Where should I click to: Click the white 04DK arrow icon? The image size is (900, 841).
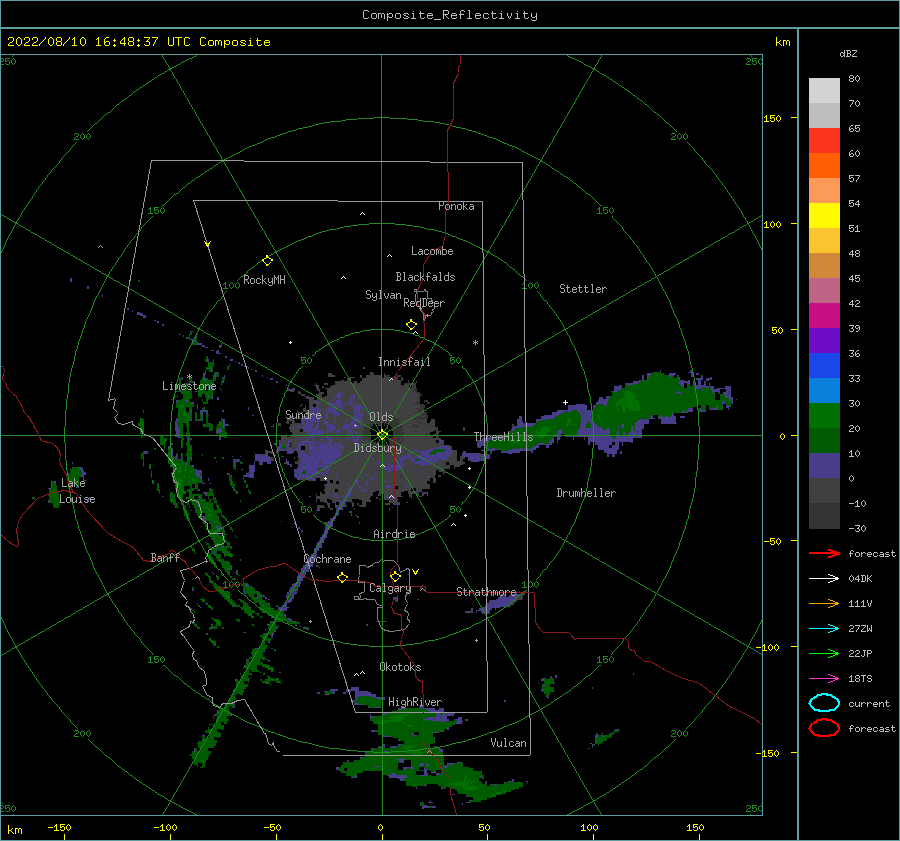pos(824,578)
